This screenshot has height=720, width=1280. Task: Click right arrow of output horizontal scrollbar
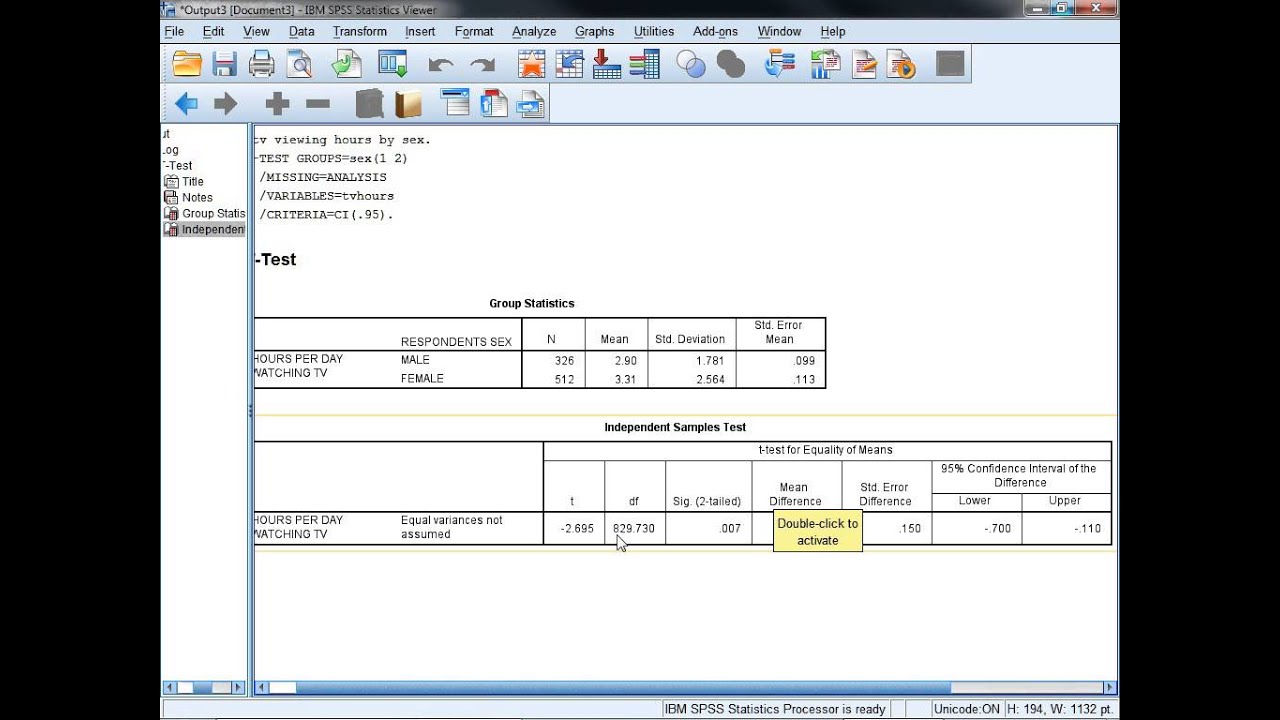[1109, 688]
